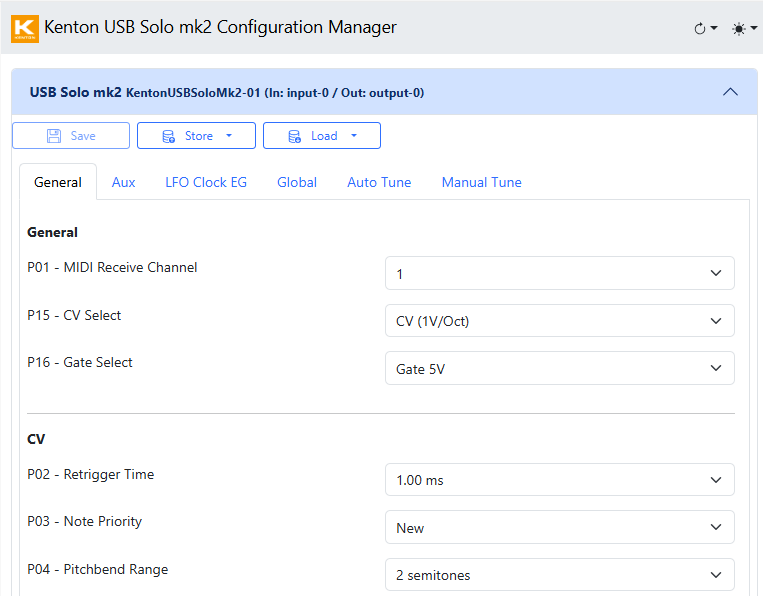Open the P03 Note Priority dropdown
The image size is (763, 596).
pos(559,527)
